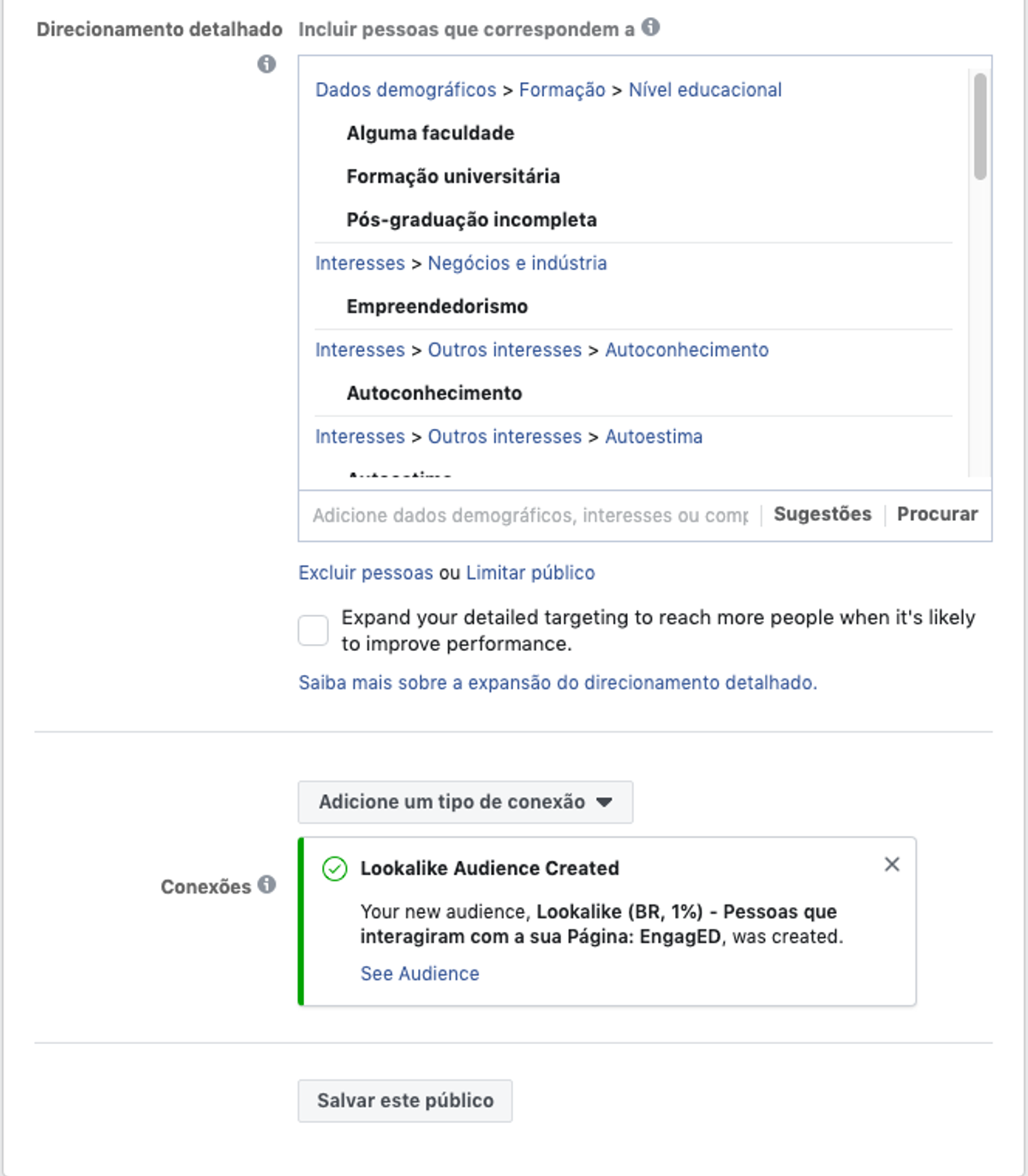Image resolution: width=1028 pixels, height=1176 pixels.
Task: Select the Empreendedorismo interest item
Action: 437,307
